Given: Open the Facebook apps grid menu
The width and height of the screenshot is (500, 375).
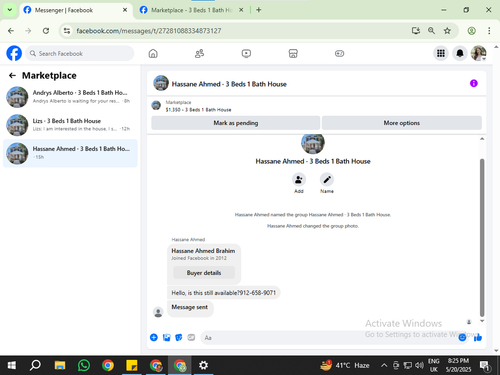Looking at the screenshot, I should [x=441, y=53].
